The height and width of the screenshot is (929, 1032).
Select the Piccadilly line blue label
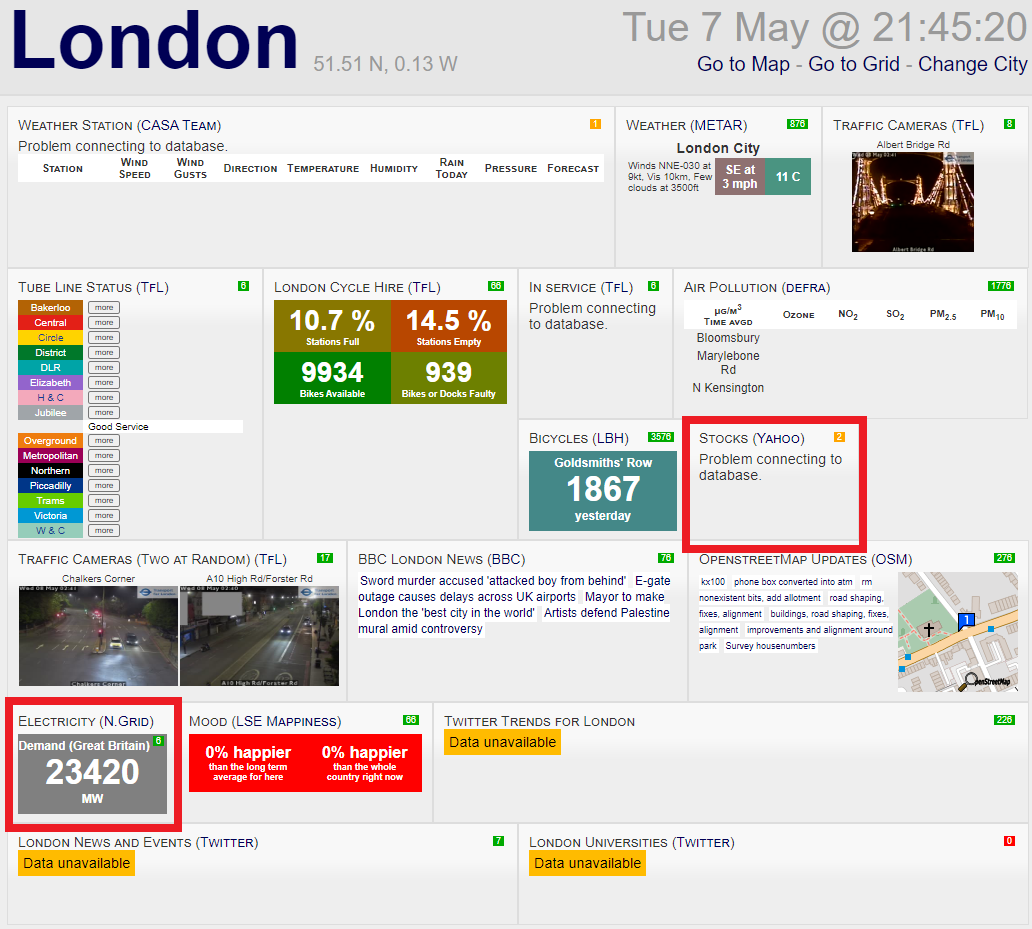(51, 486)
